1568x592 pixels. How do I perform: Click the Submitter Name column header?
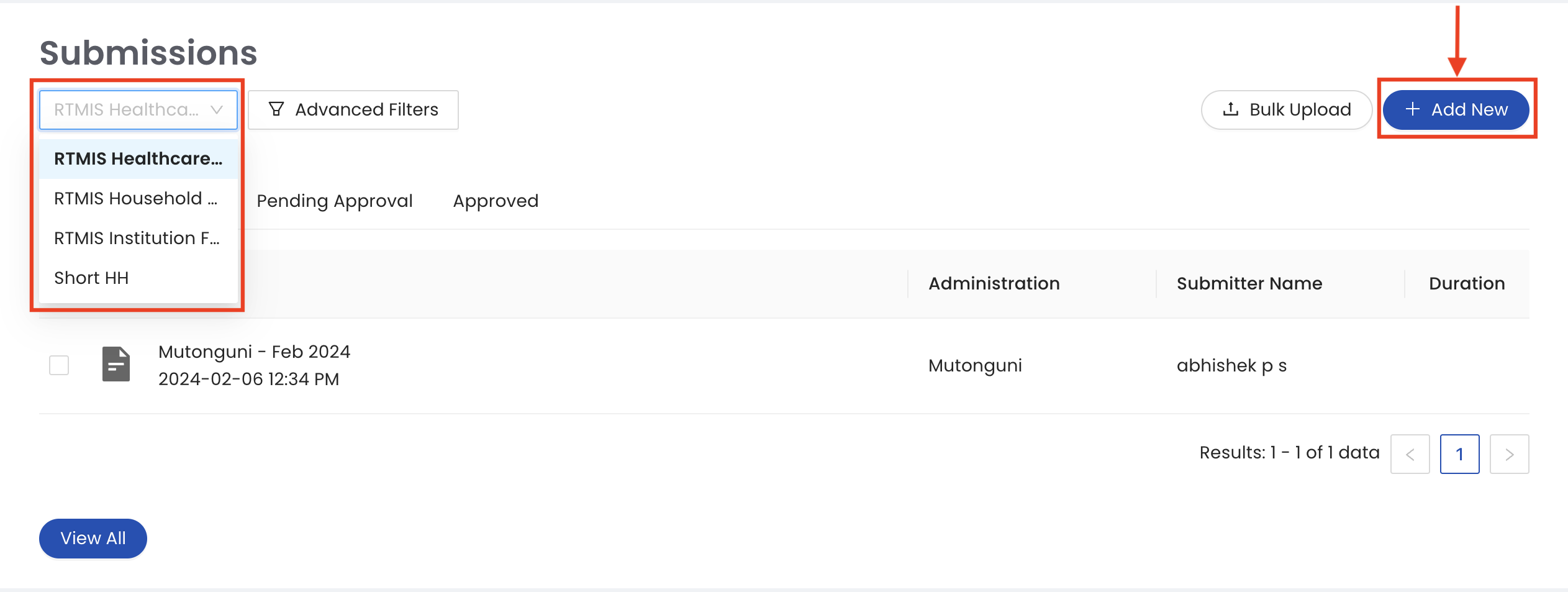click(x=1249, y=284)
